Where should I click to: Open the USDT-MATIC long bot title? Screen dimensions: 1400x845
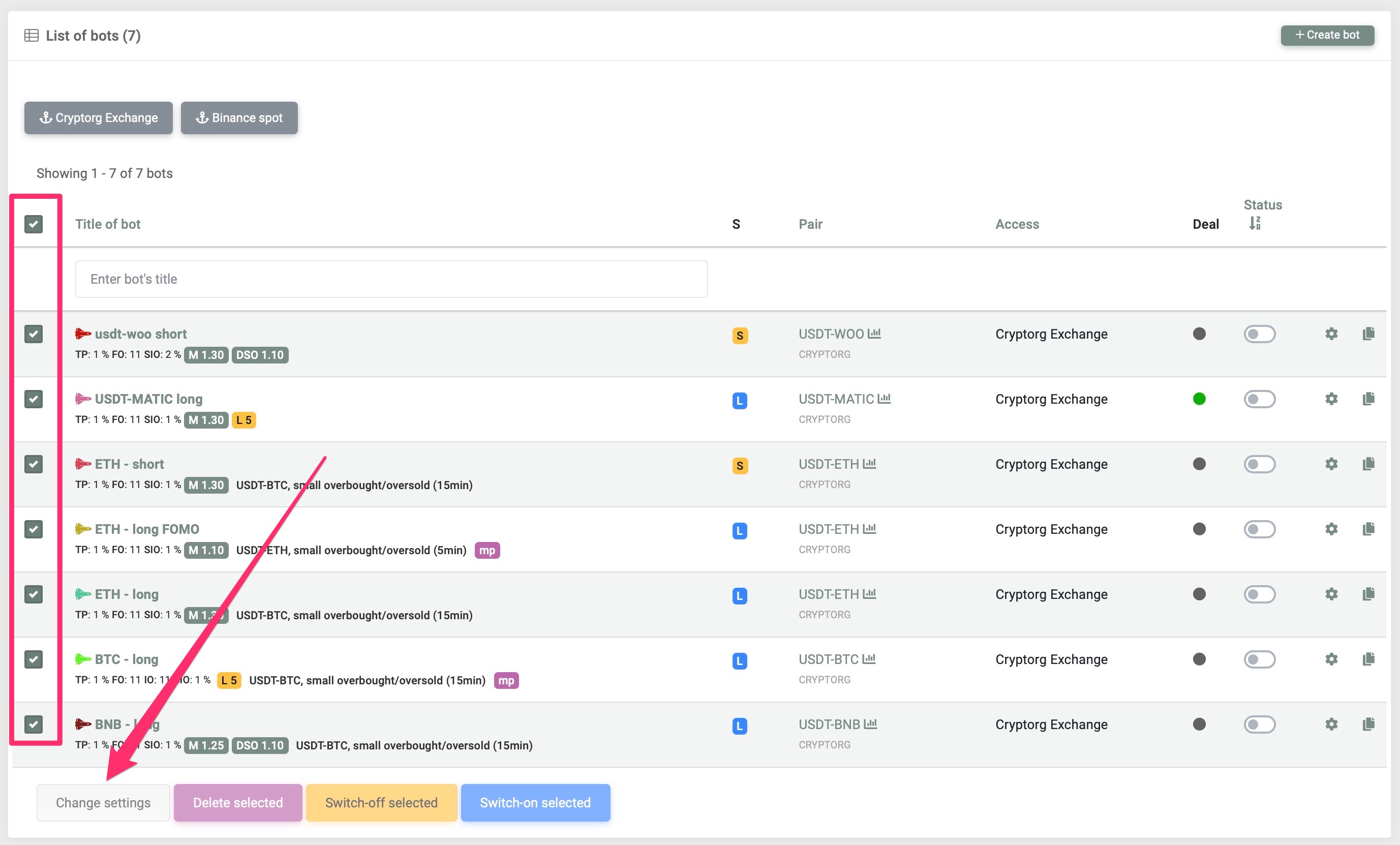[x=148, y=399]
